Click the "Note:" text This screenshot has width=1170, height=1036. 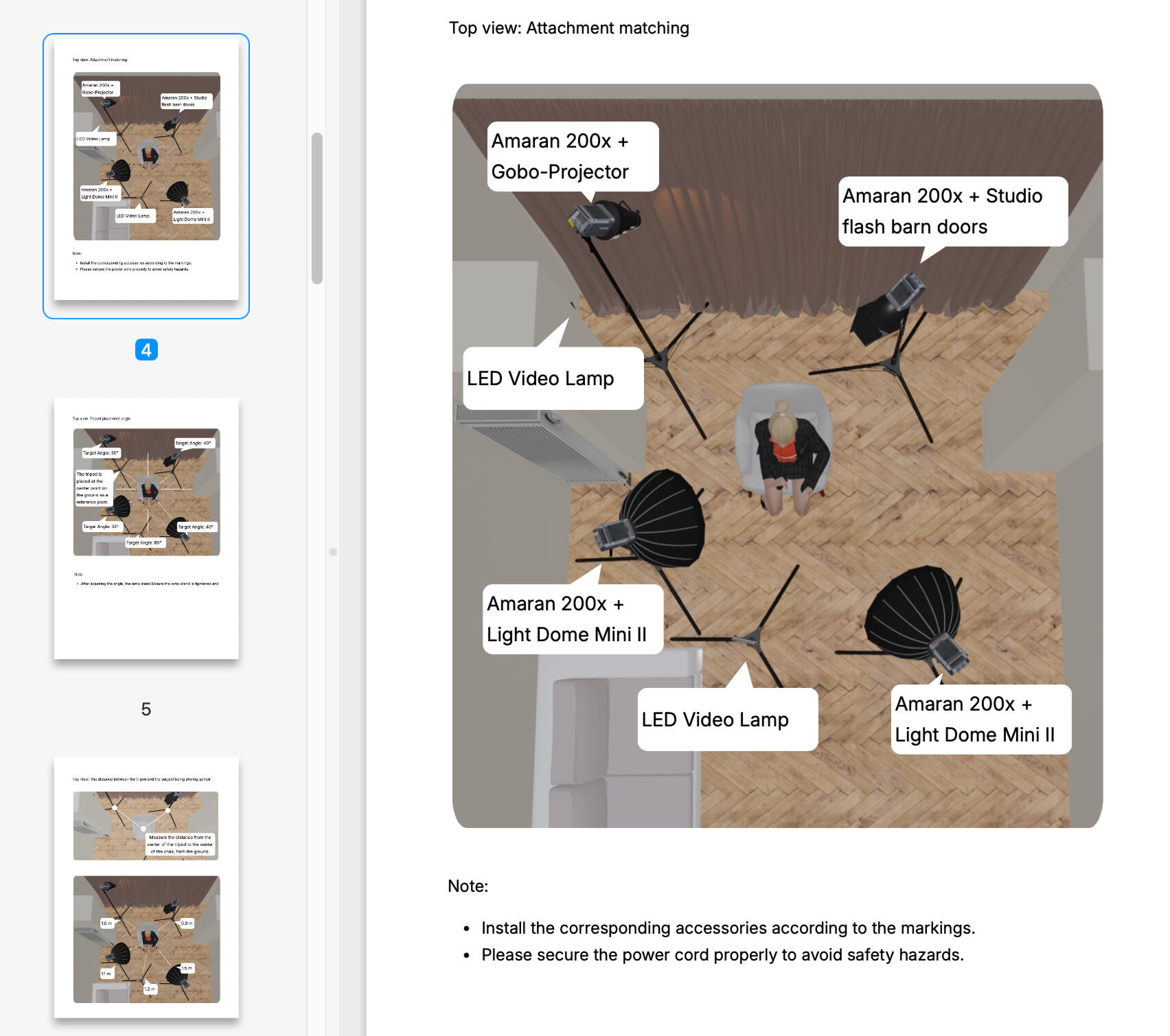click(468, 886)
